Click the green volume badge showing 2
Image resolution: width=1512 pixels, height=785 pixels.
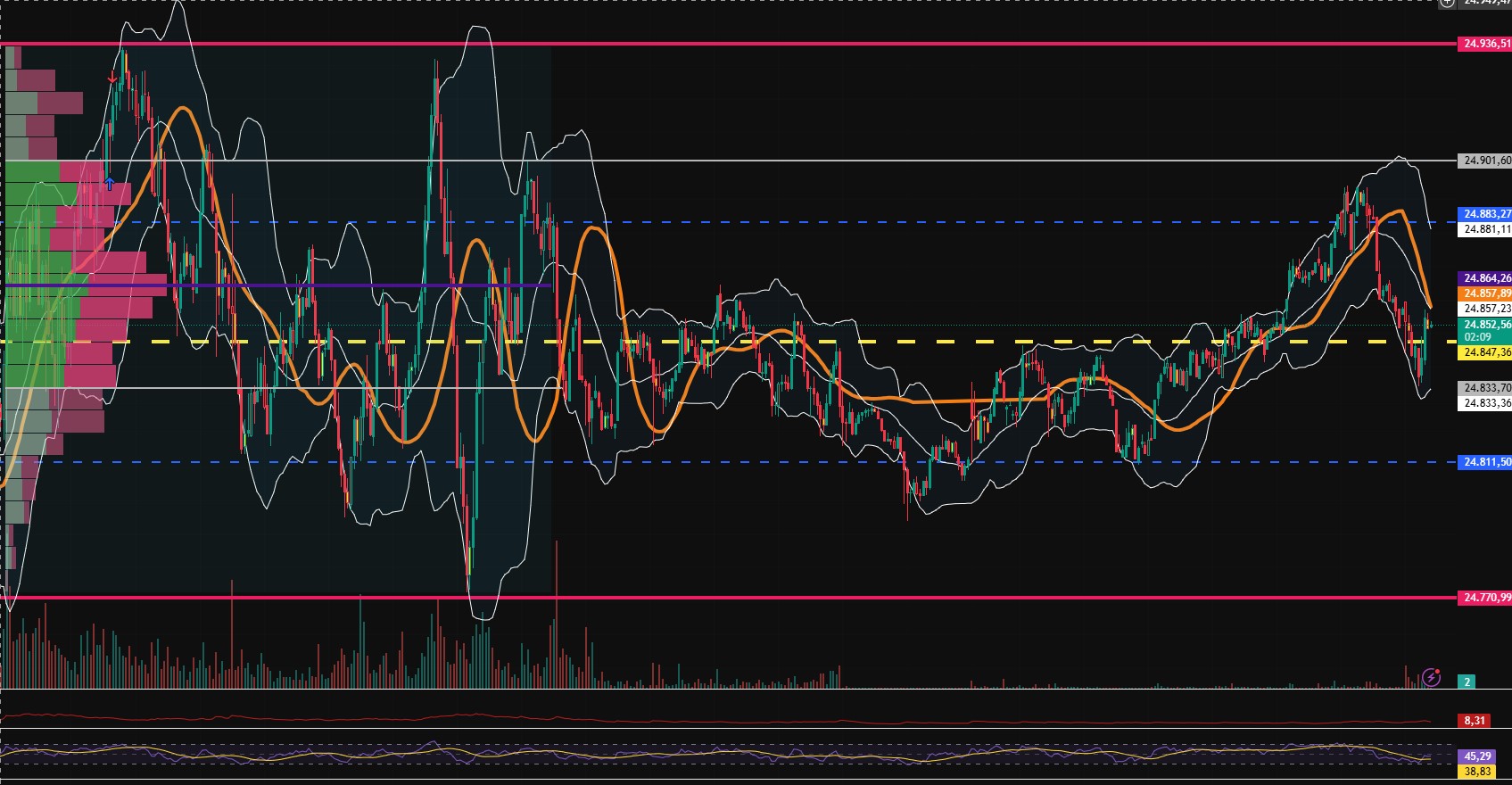(x=1467, y=682)
